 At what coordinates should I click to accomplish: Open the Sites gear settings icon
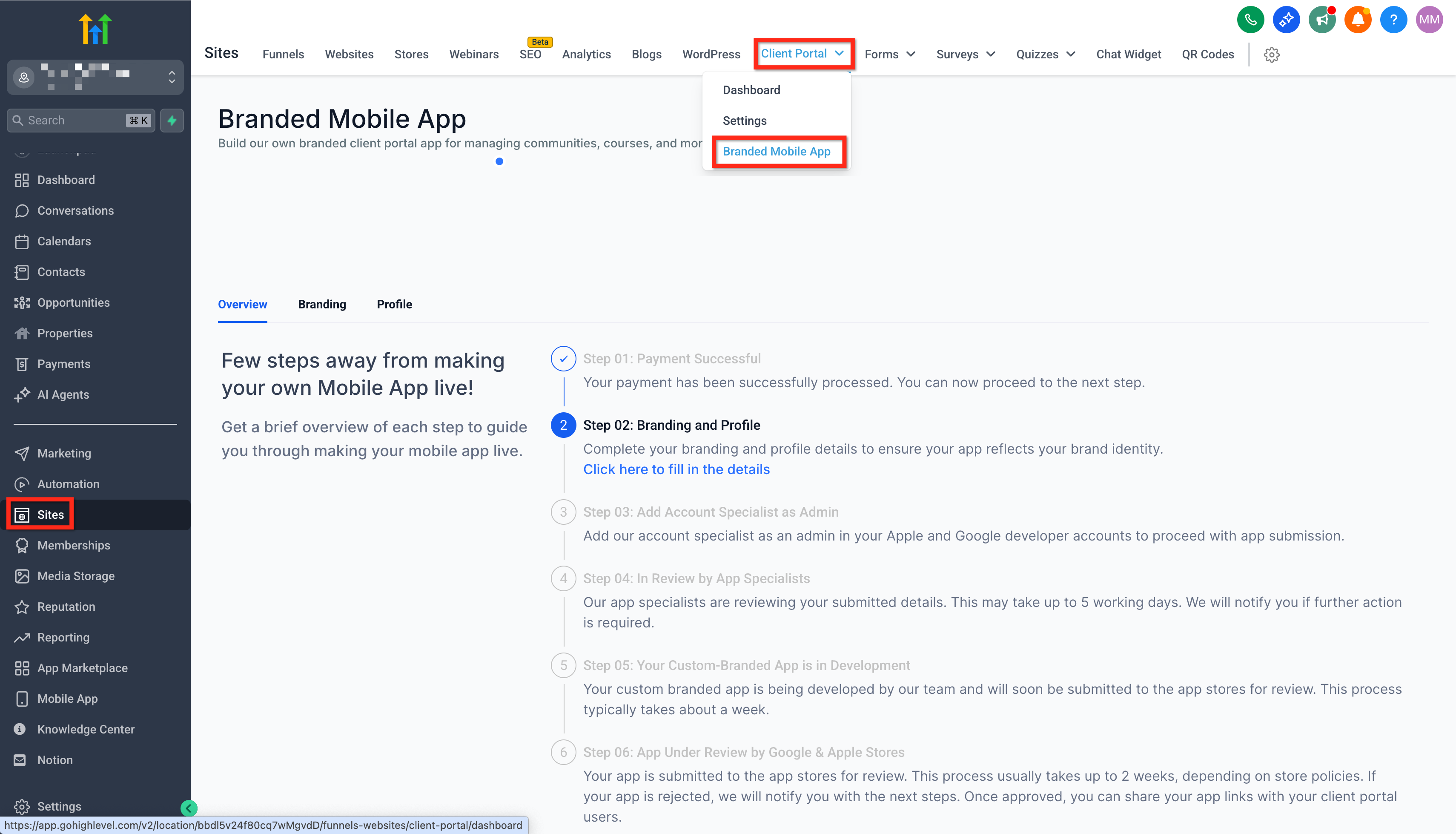1271,55
